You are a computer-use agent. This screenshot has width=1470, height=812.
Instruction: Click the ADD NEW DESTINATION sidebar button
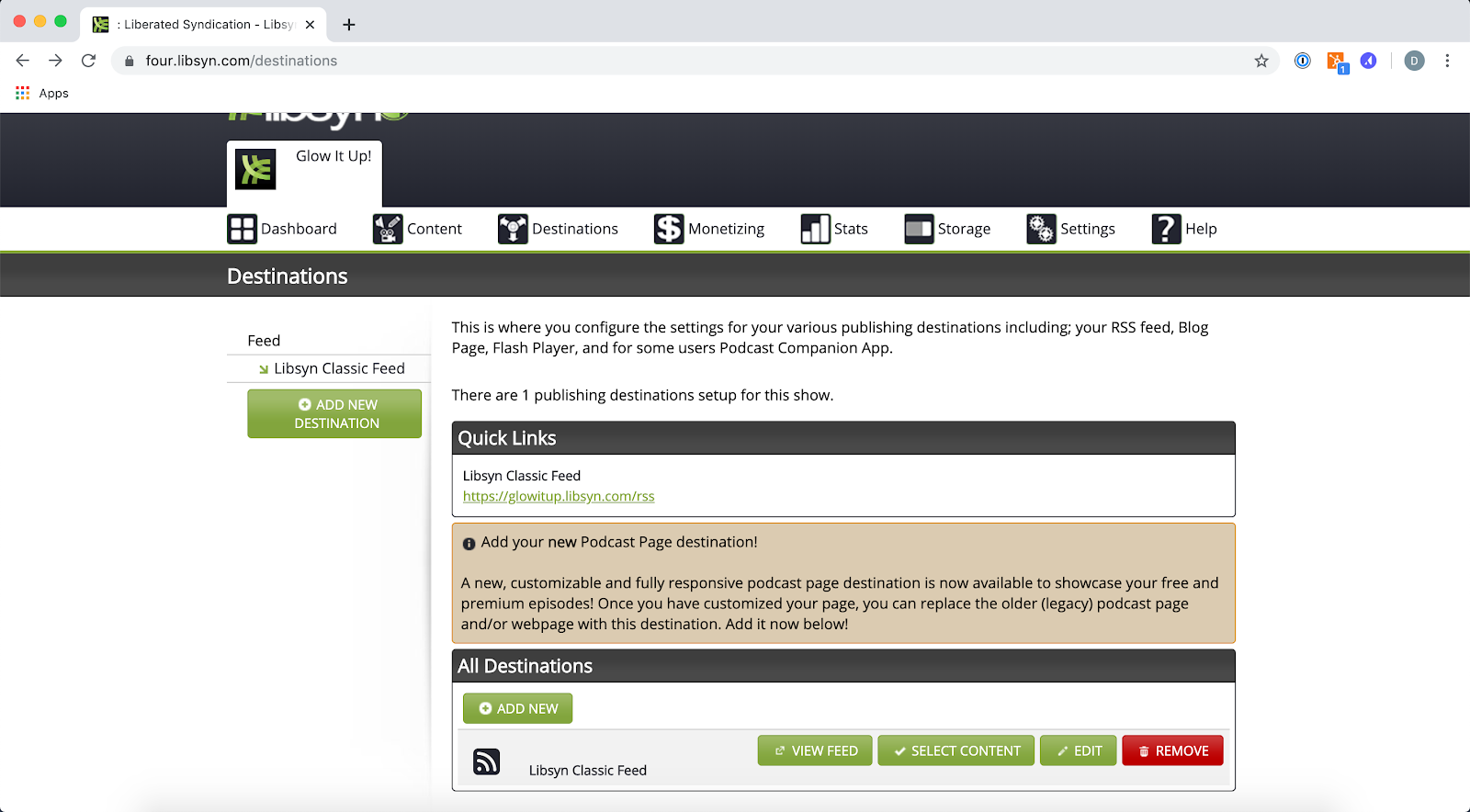tap(334, 413)
